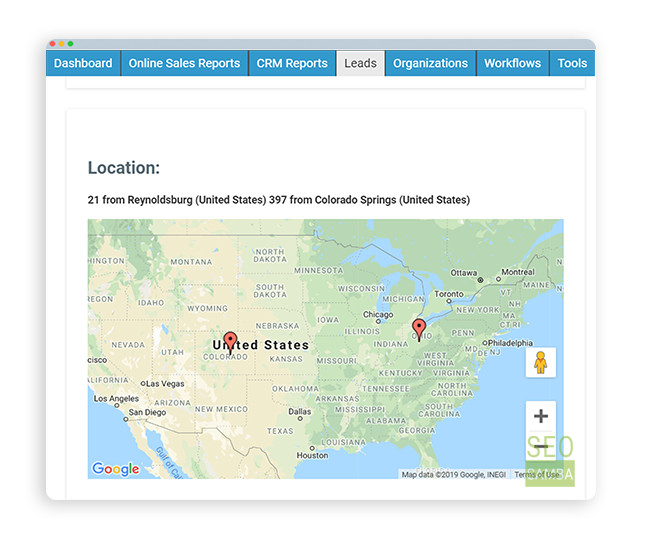Click the Los Angeles label on map
Viewport: 650px width, 541px height.
click(116, 398)
